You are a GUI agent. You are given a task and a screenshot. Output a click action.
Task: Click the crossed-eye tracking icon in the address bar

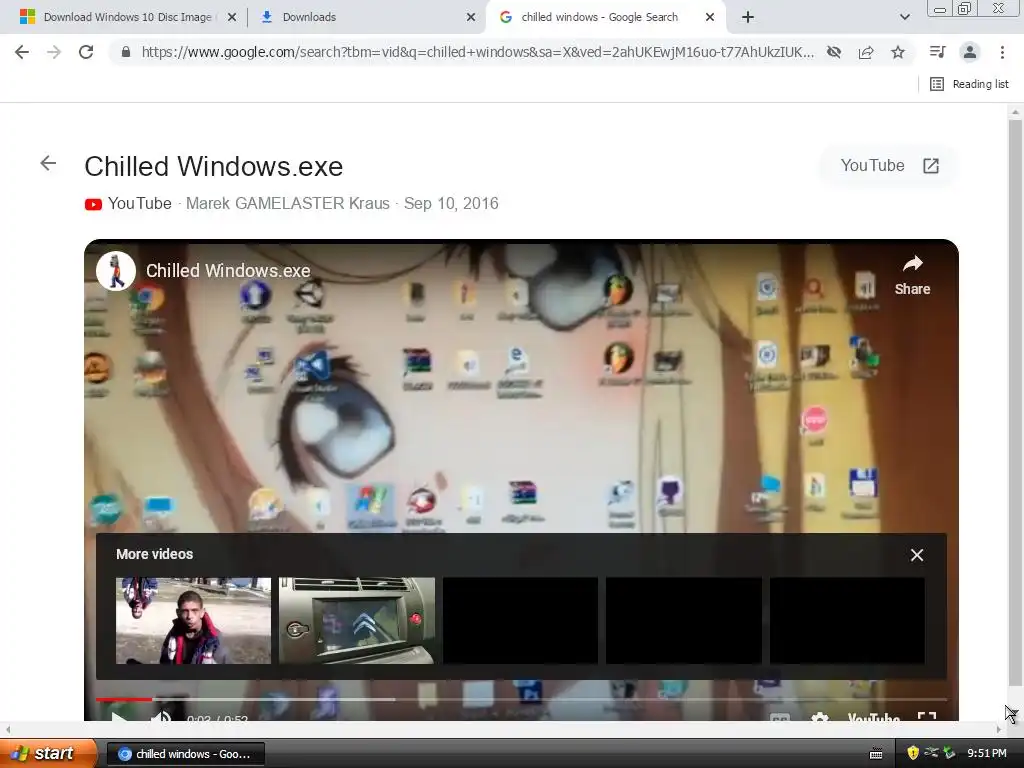click(833, 52)
